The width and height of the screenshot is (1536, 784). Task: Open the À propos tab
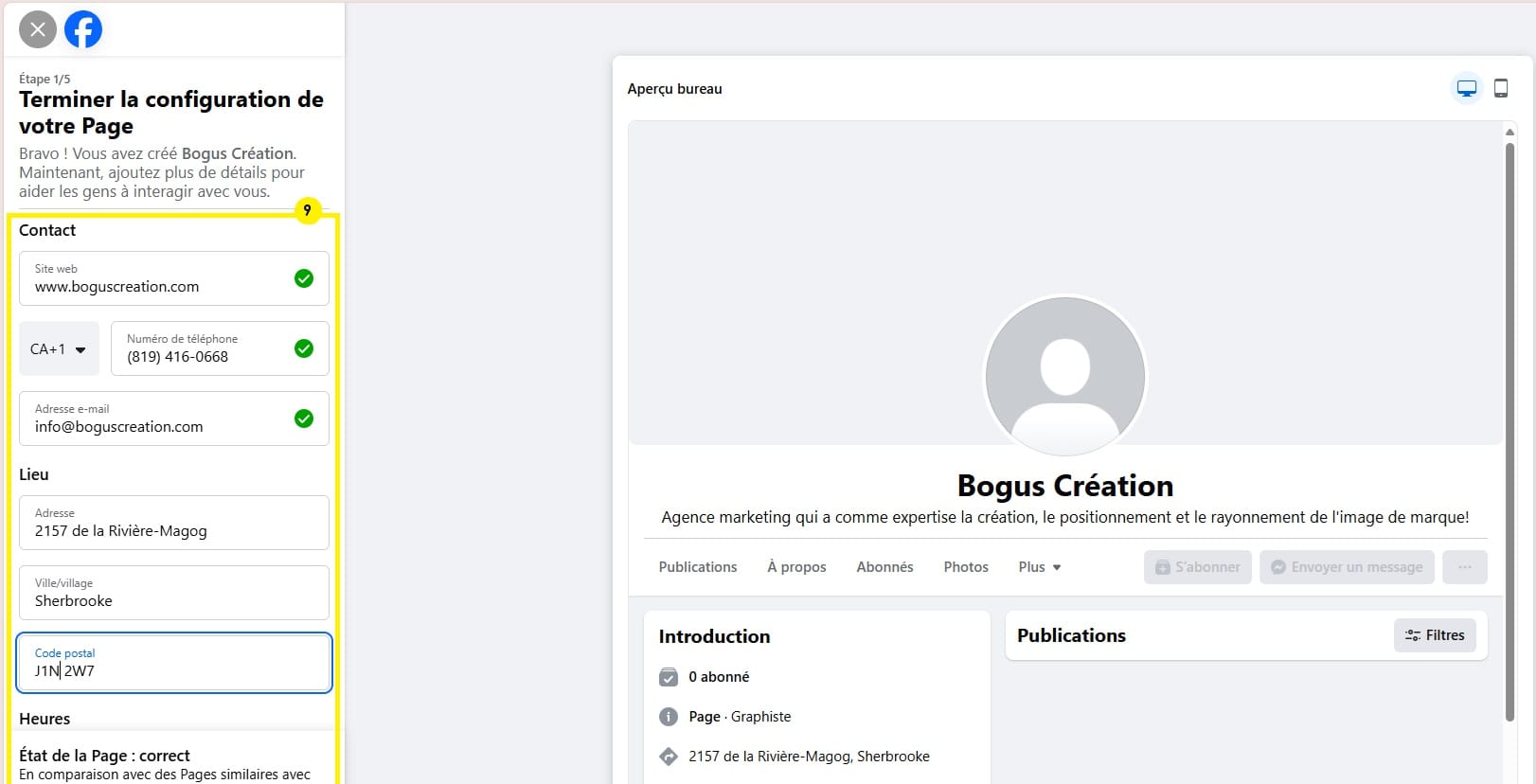(x=796, y=567)
